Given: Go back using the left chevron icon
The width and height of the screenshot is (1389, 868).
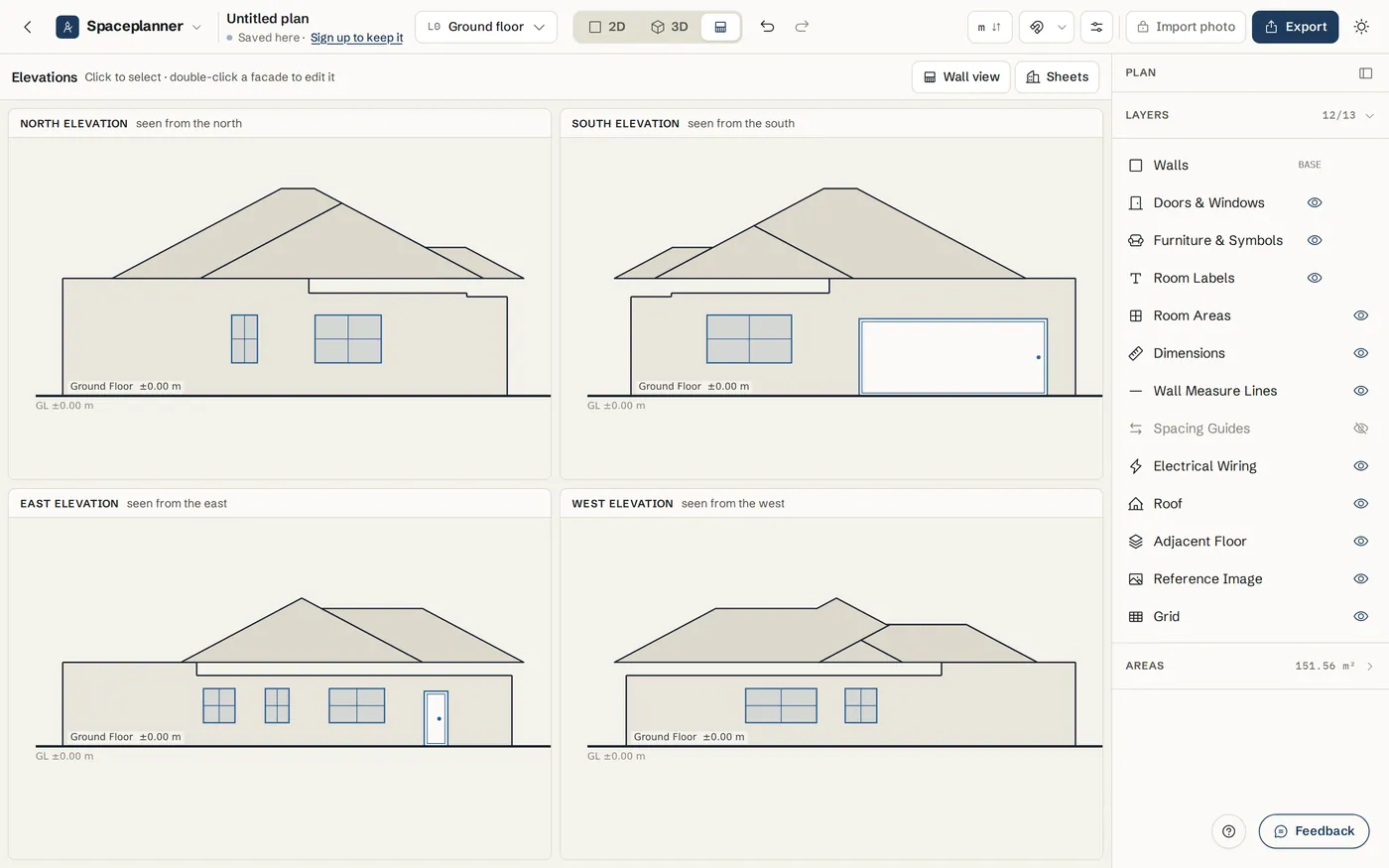Looking at the screenshot, I should pos(28,27).
